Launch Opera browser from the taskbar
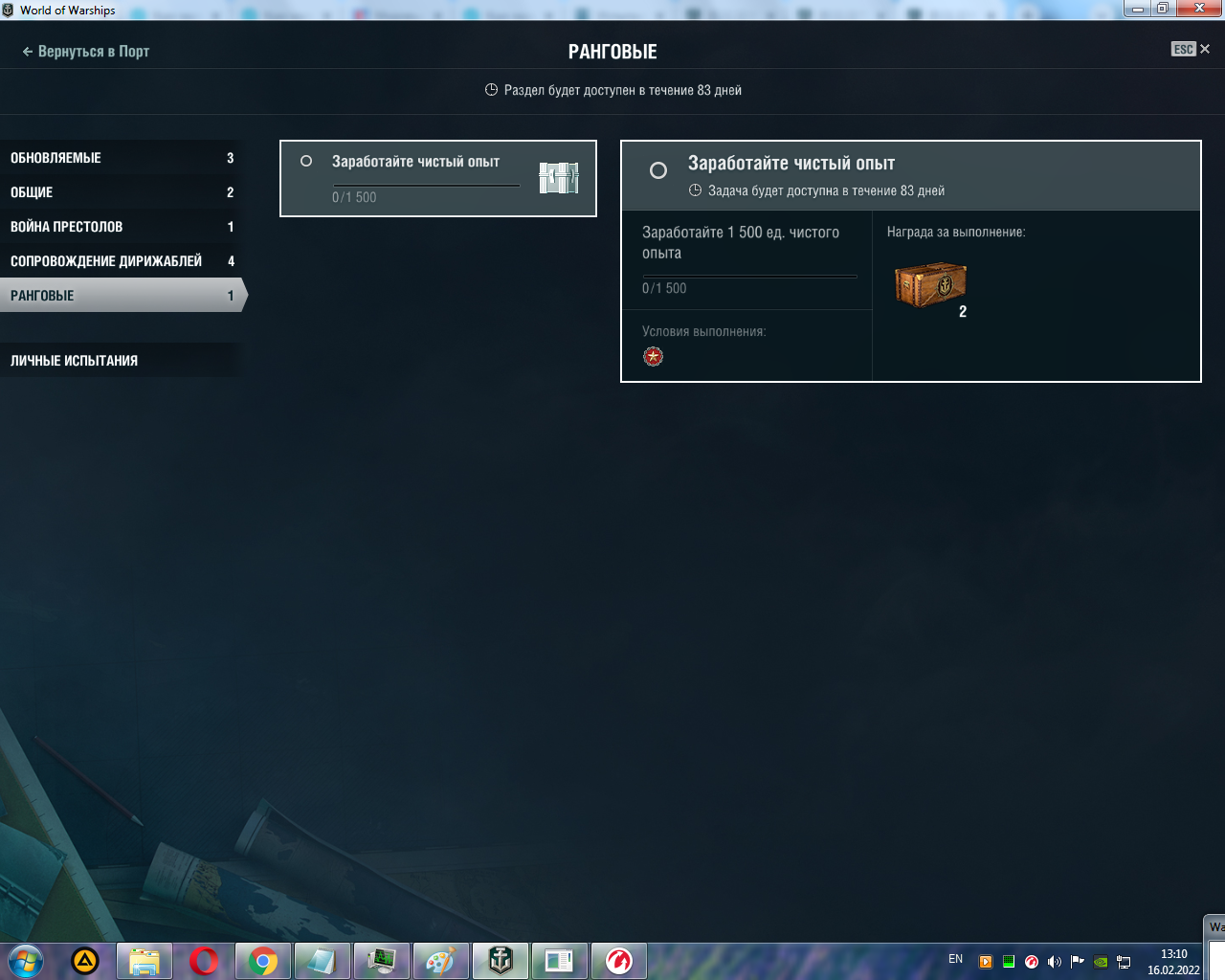The width and height of the screenshot is (1225, 980). [204, 961]
